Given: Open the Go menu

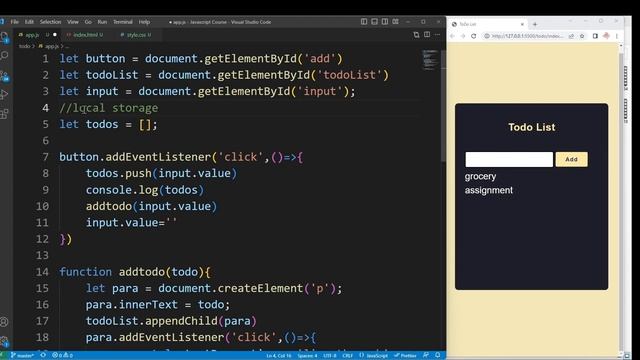Looking at the screenshot, I should 88,22.
